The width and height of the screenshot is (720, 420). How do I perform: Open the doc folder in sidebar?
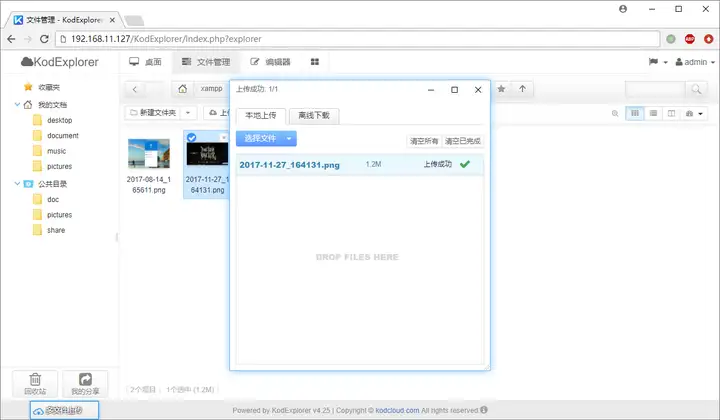(x=53, y=200)
